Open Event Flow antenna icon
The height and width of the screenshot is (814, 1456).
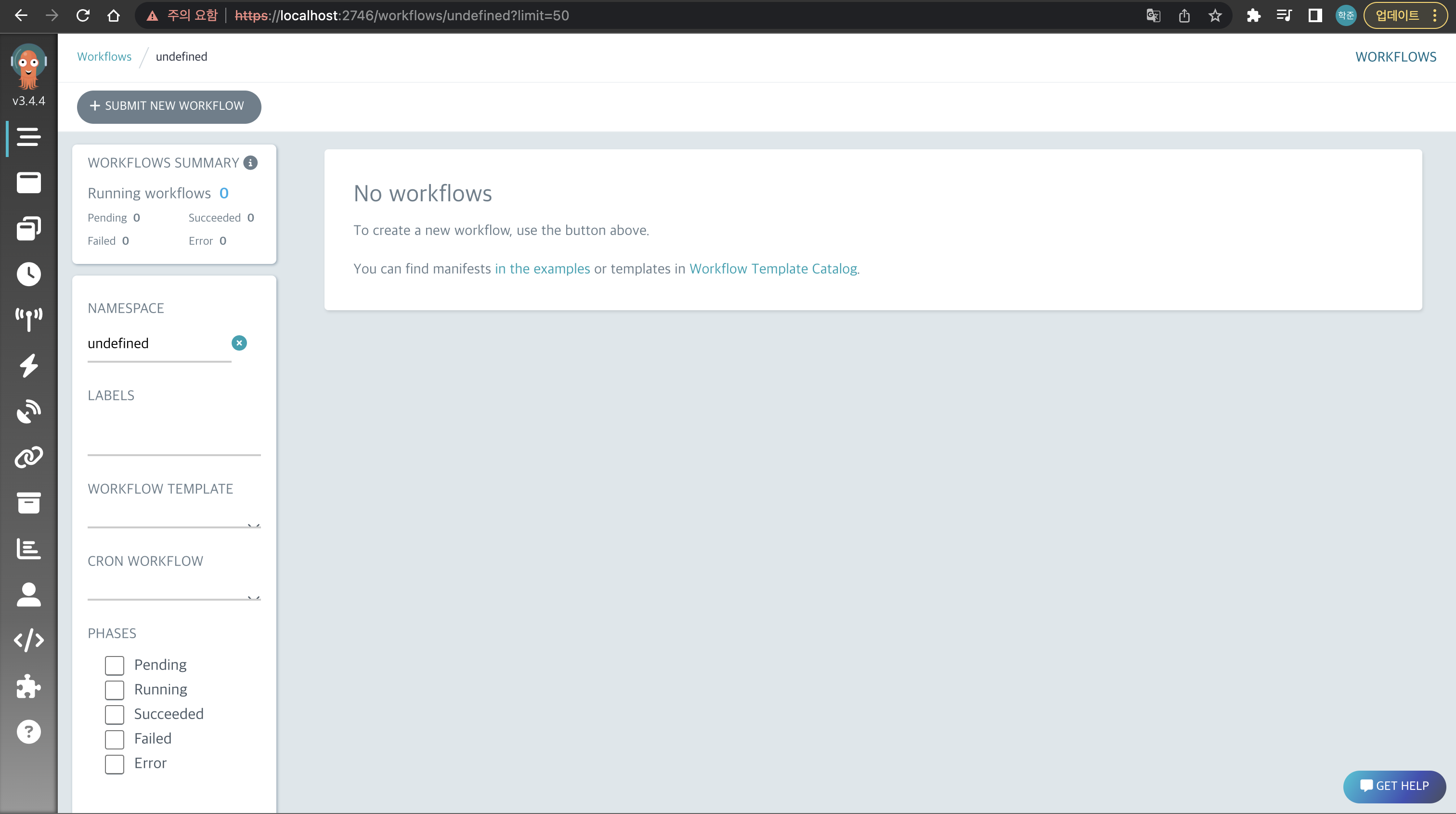pos(28,319)
